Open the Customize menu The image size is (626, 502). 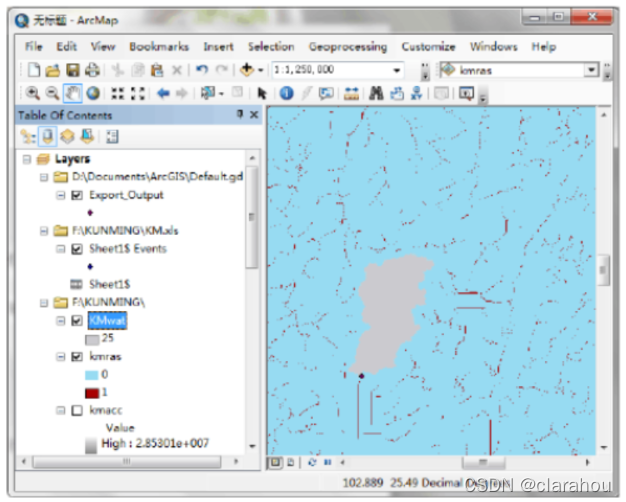[428, 47]
